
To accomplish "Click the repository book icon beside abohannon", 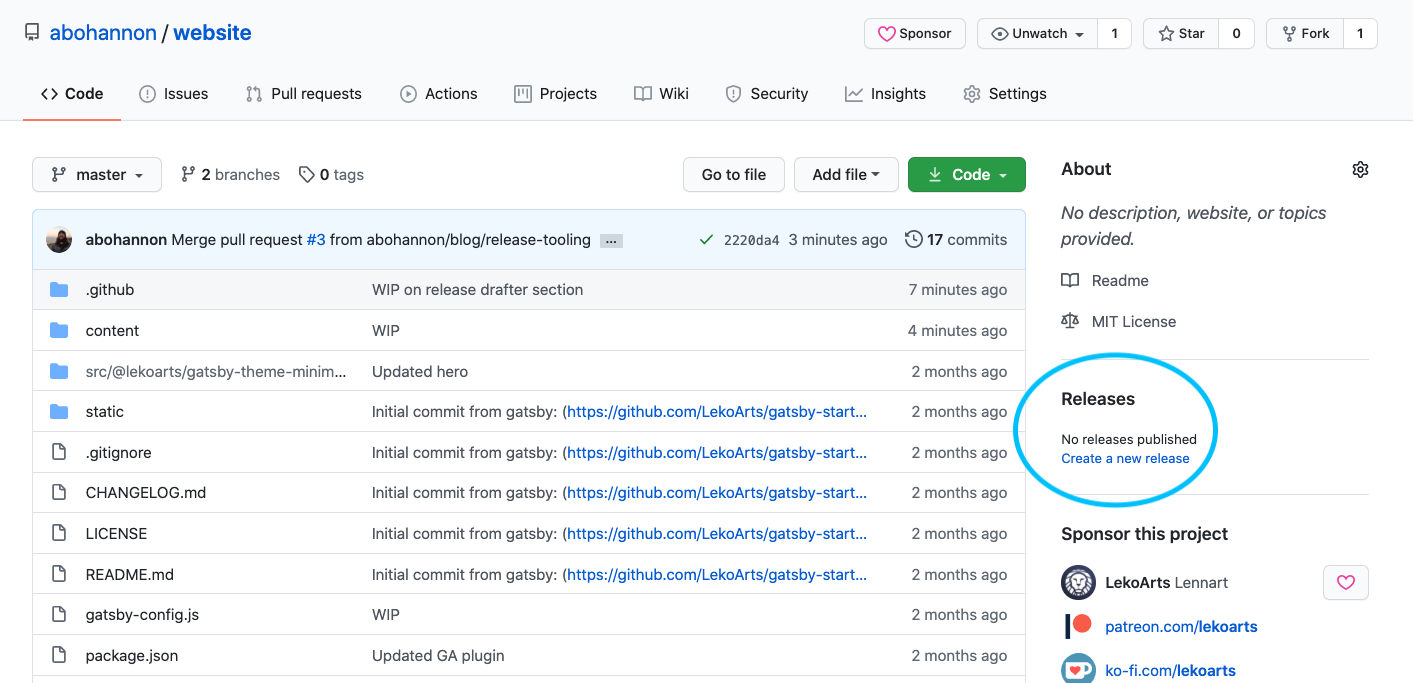I will pos(33,33).
